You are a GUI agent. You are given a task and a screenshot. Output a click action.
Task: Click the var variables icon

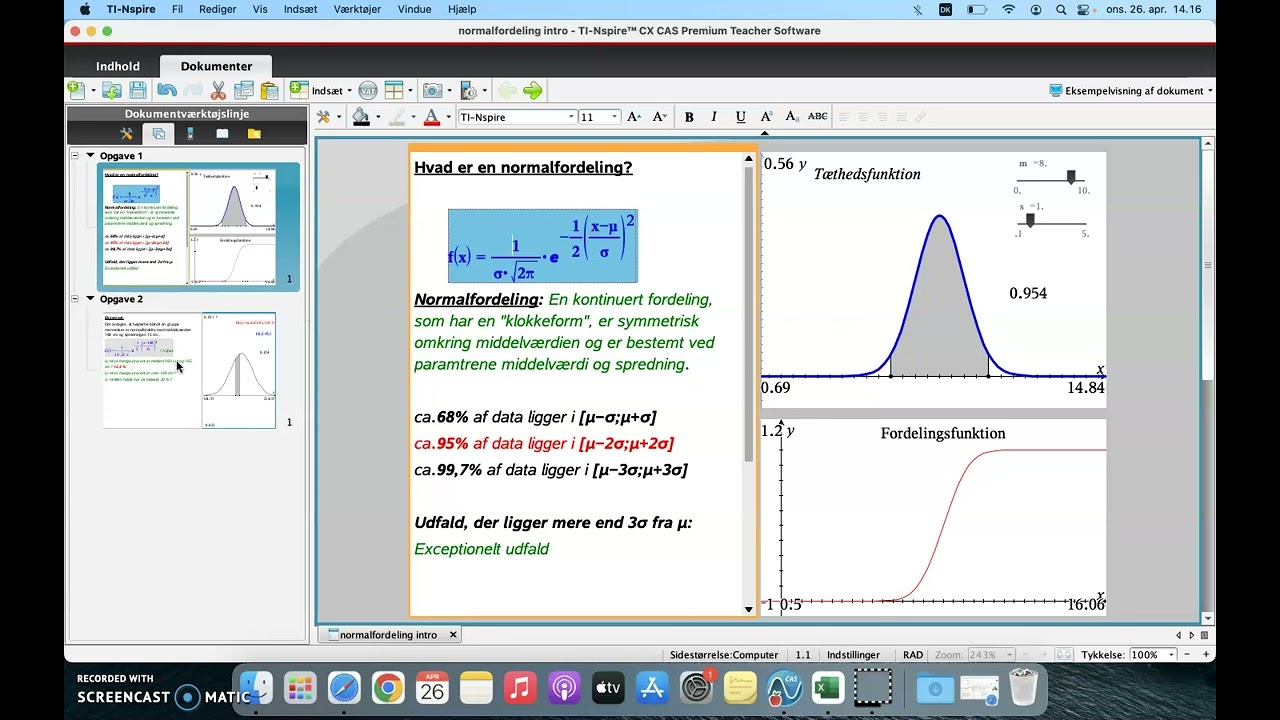367,91
